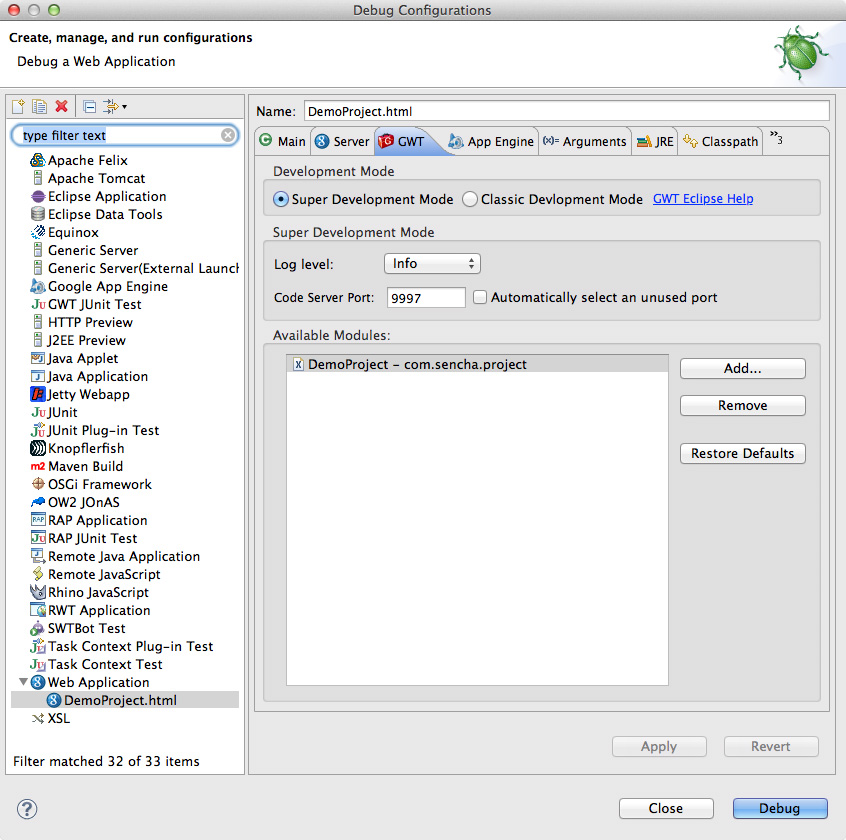Select the Java Application icon
This screenshot has height=840, width=846.
[38, 376]
